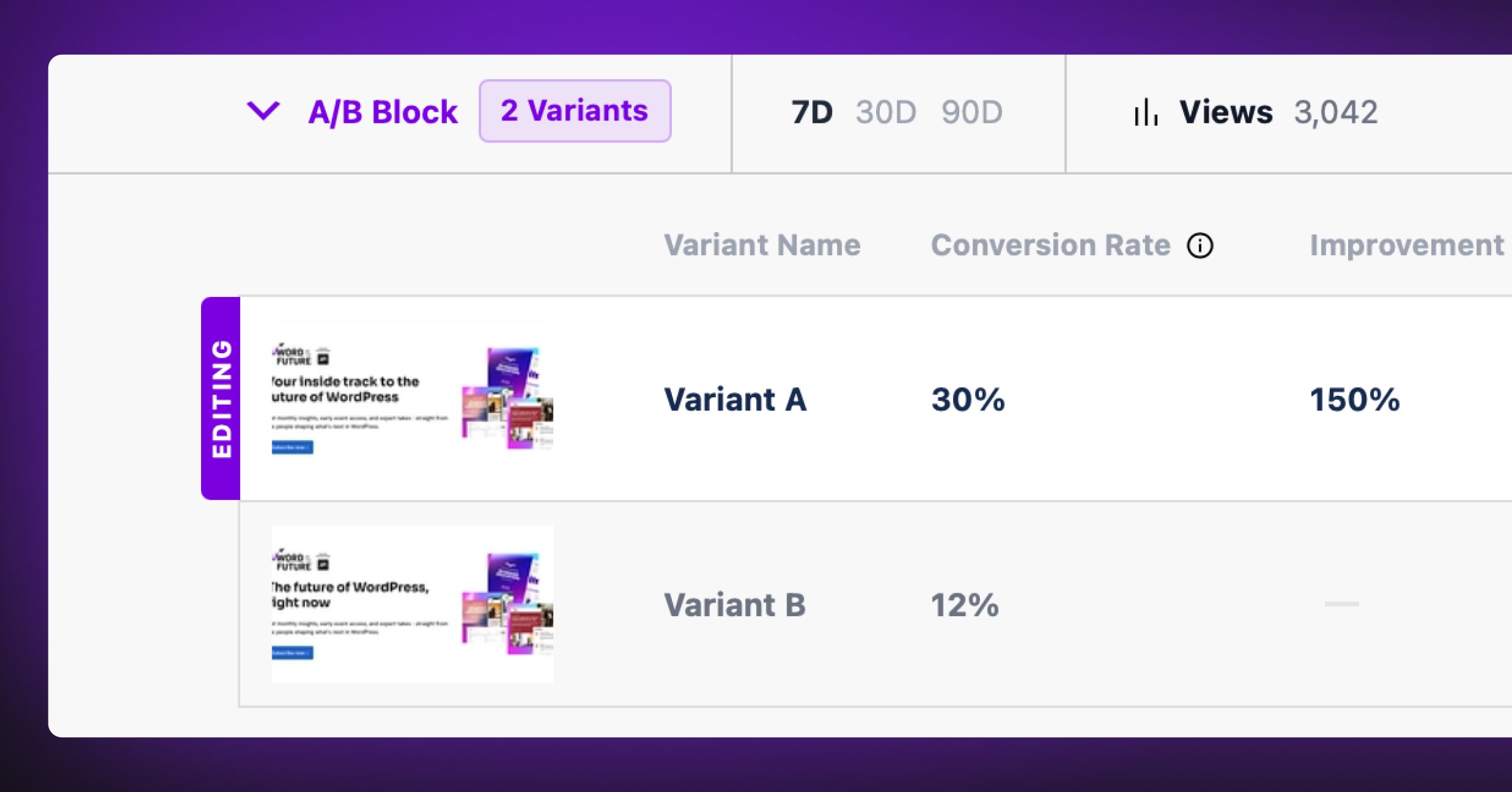Click the Views bar chart icon

[1146, 112]
